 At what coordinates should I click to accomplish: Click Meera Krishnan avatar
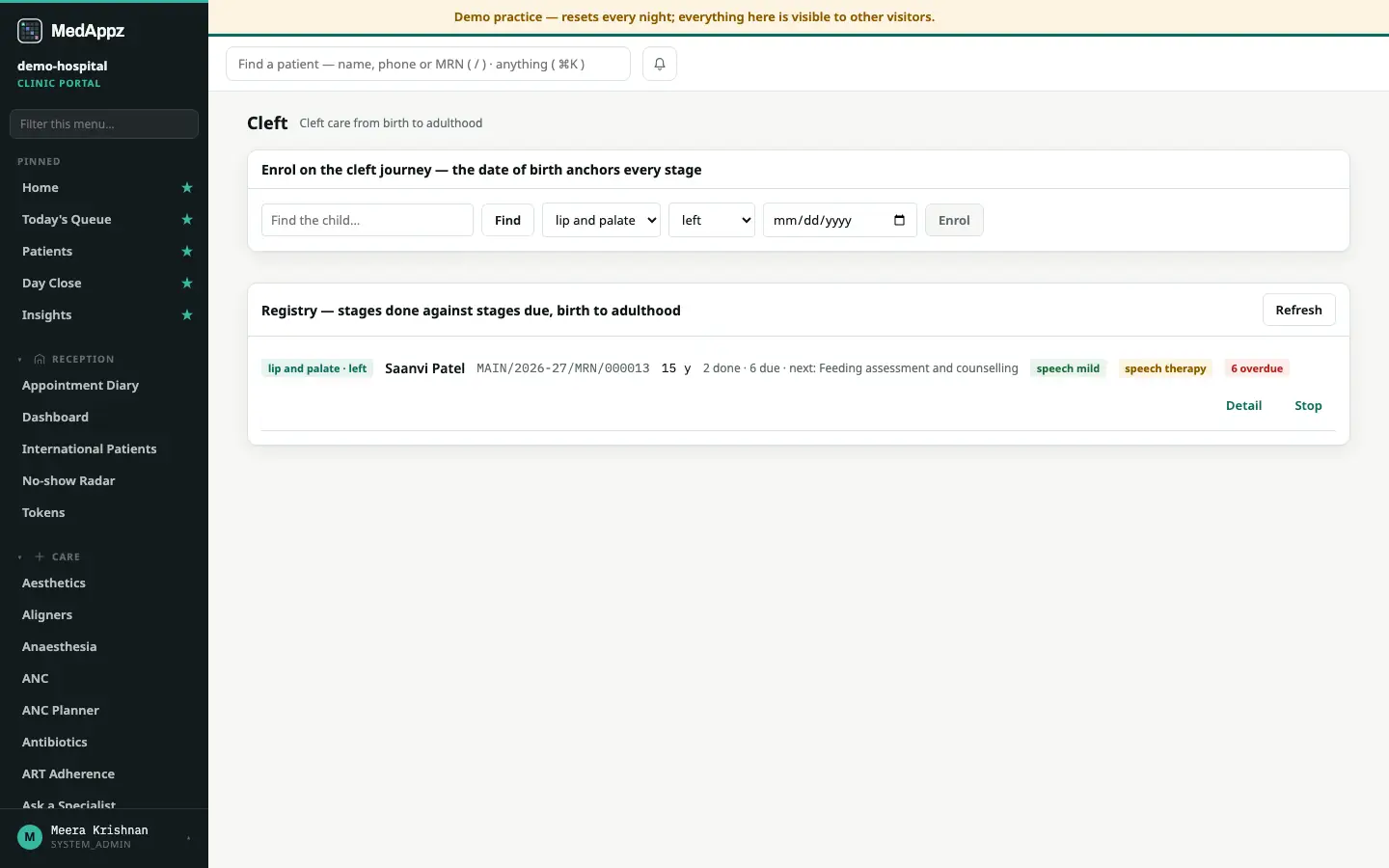click(x=30, y=837)
